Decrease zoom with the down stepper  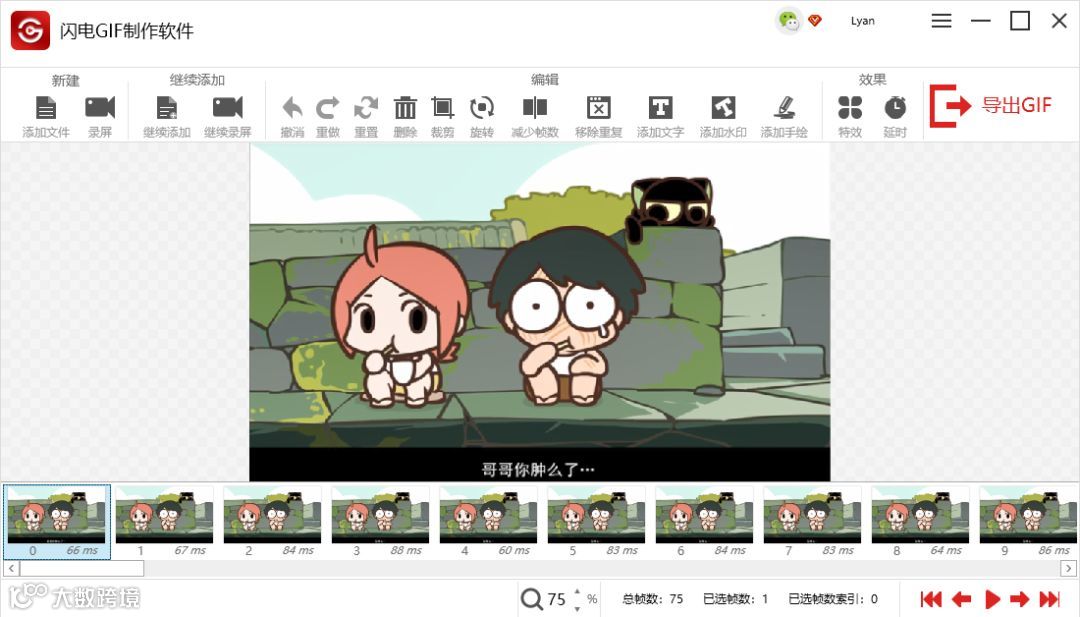577,607
